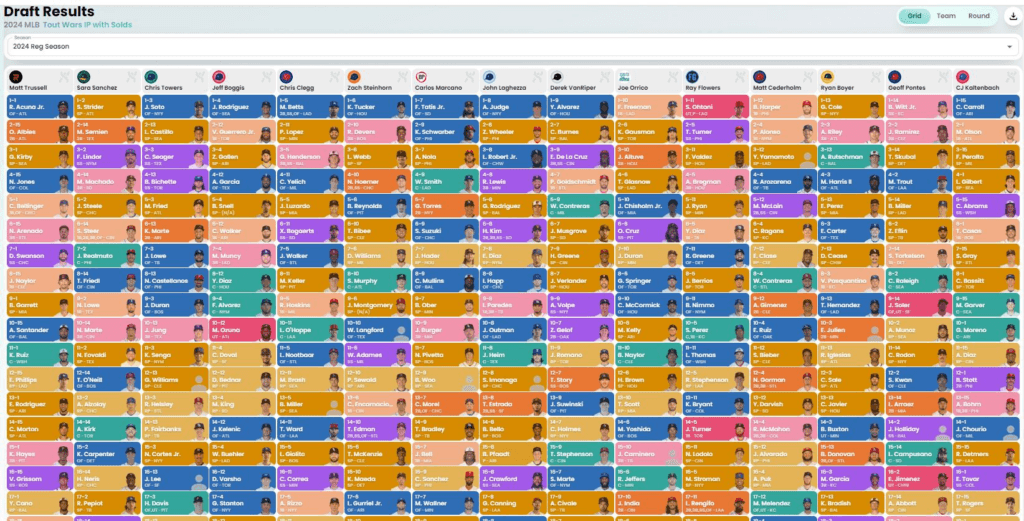Image resolution: width=1024 pixels, height=521 pixels.
Task: Click Ray Flowers' FG team logo
Action: (x=691, y=76)
